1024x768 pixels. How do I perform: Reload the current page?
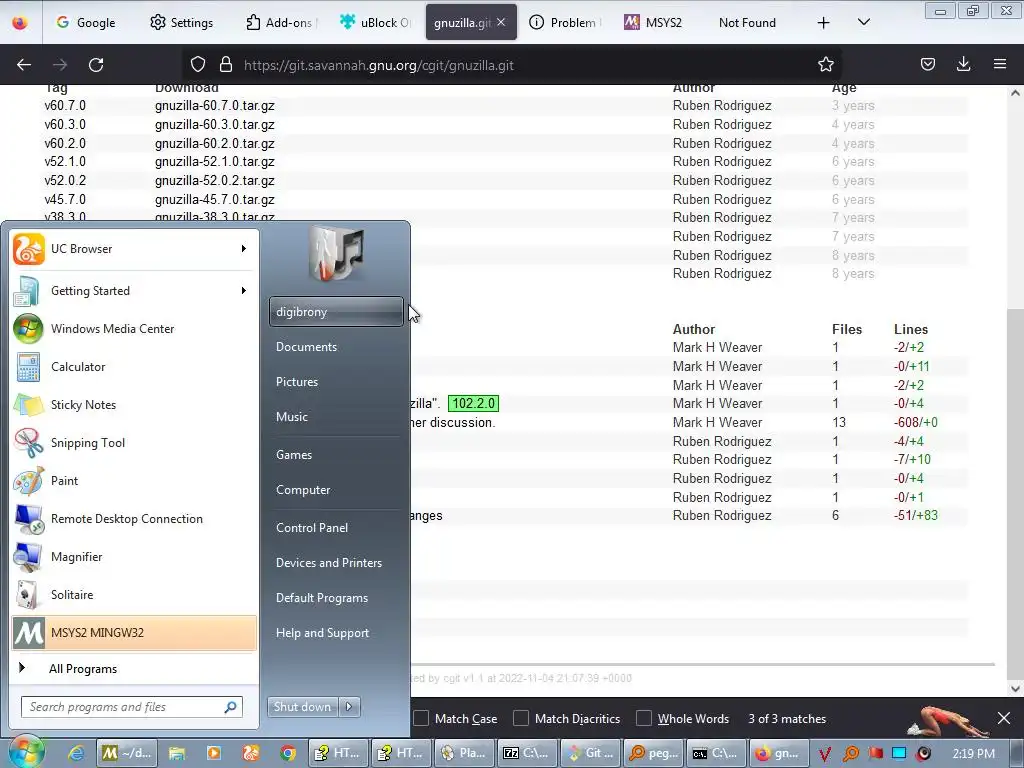96,65
